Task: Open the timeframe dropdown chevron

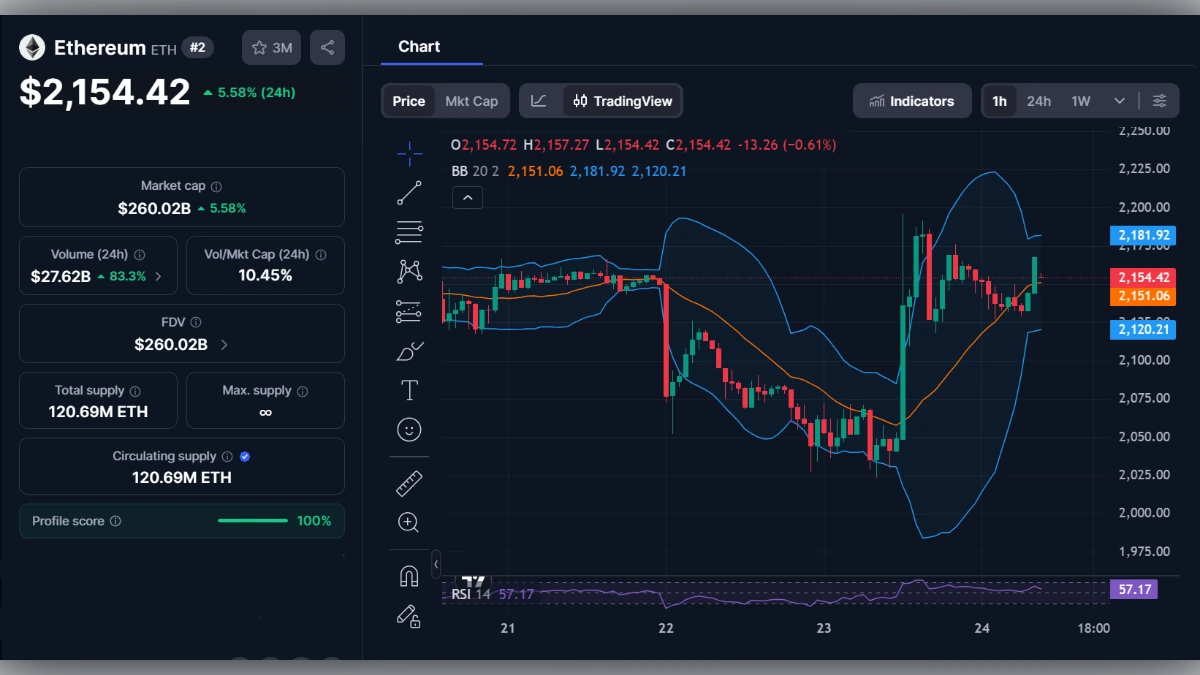Action: pos(1120,100)
